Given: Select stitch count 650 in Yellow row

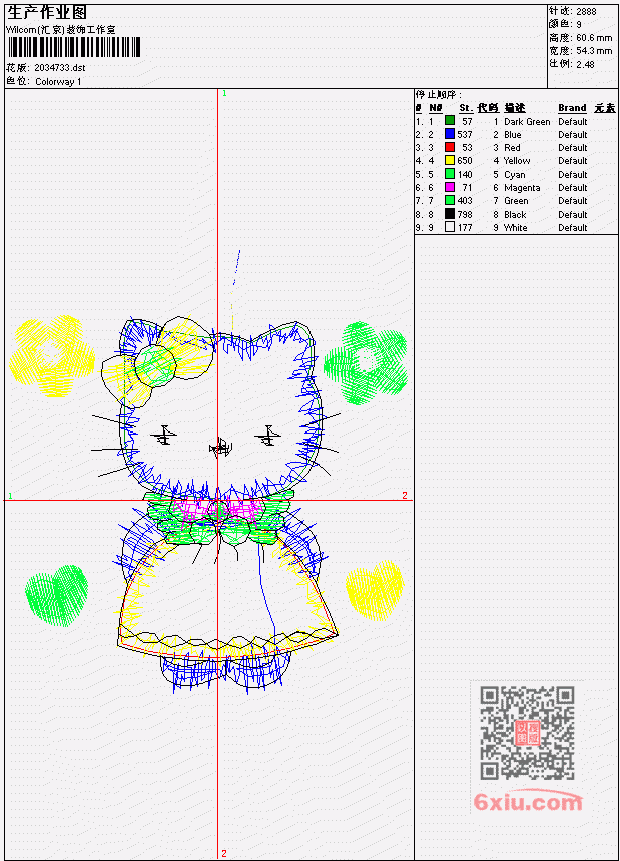Looking at the screenshot, I should point(465,161).
